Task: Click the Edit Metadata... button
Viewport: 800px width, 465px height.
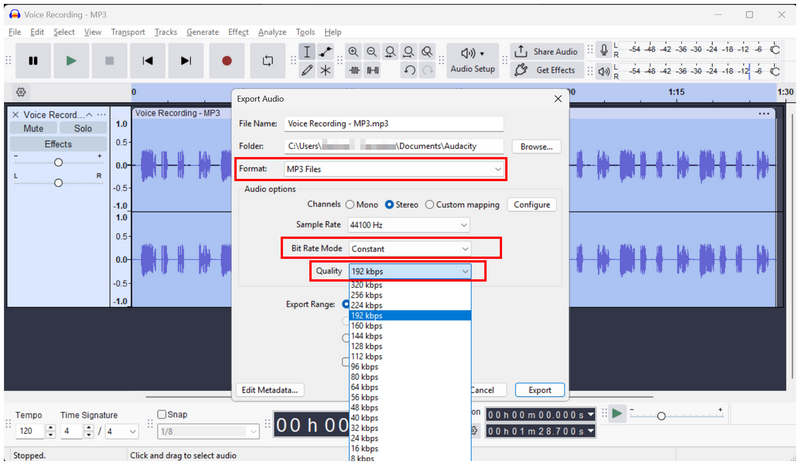Action: click(269, 390)
